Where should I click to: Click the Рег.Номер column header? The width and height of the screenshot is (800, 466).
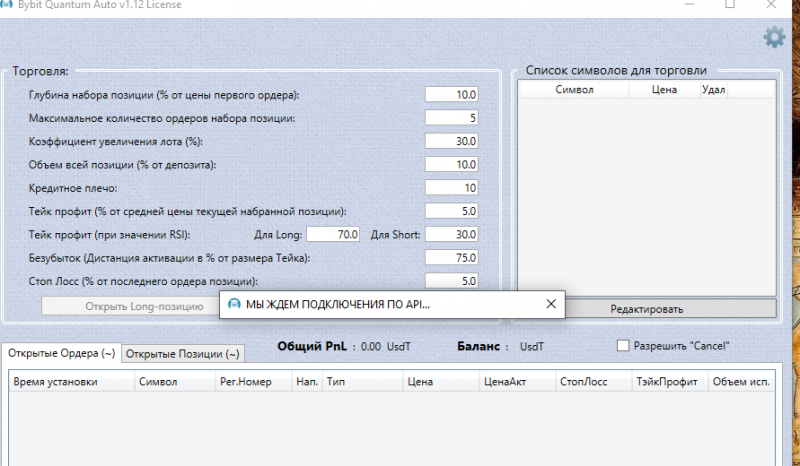pos(254,382)
